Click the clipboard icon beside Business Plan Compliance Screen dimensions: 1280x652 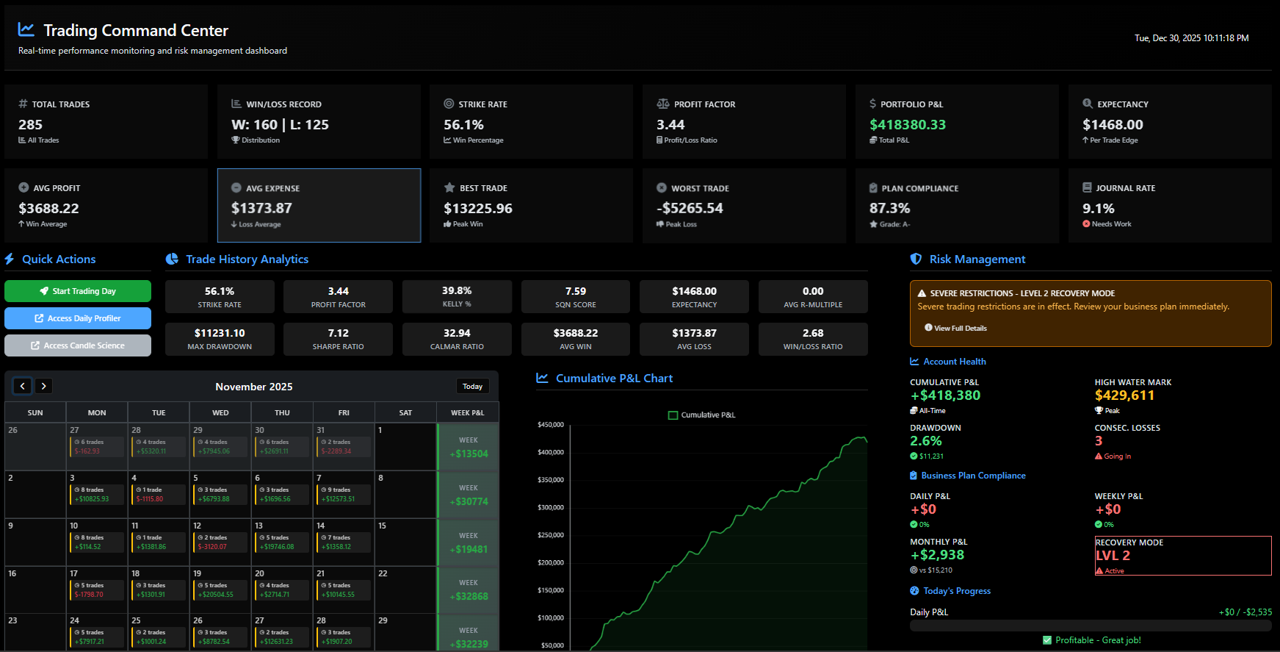(x=914, y=476)
